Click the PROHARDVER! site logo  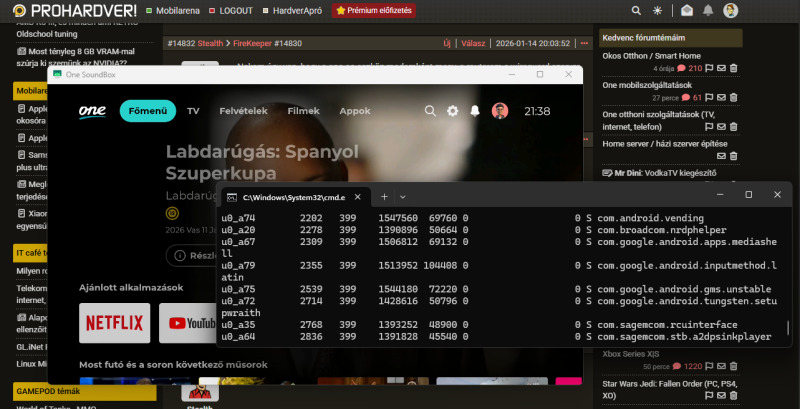click(x=75, y=10)
